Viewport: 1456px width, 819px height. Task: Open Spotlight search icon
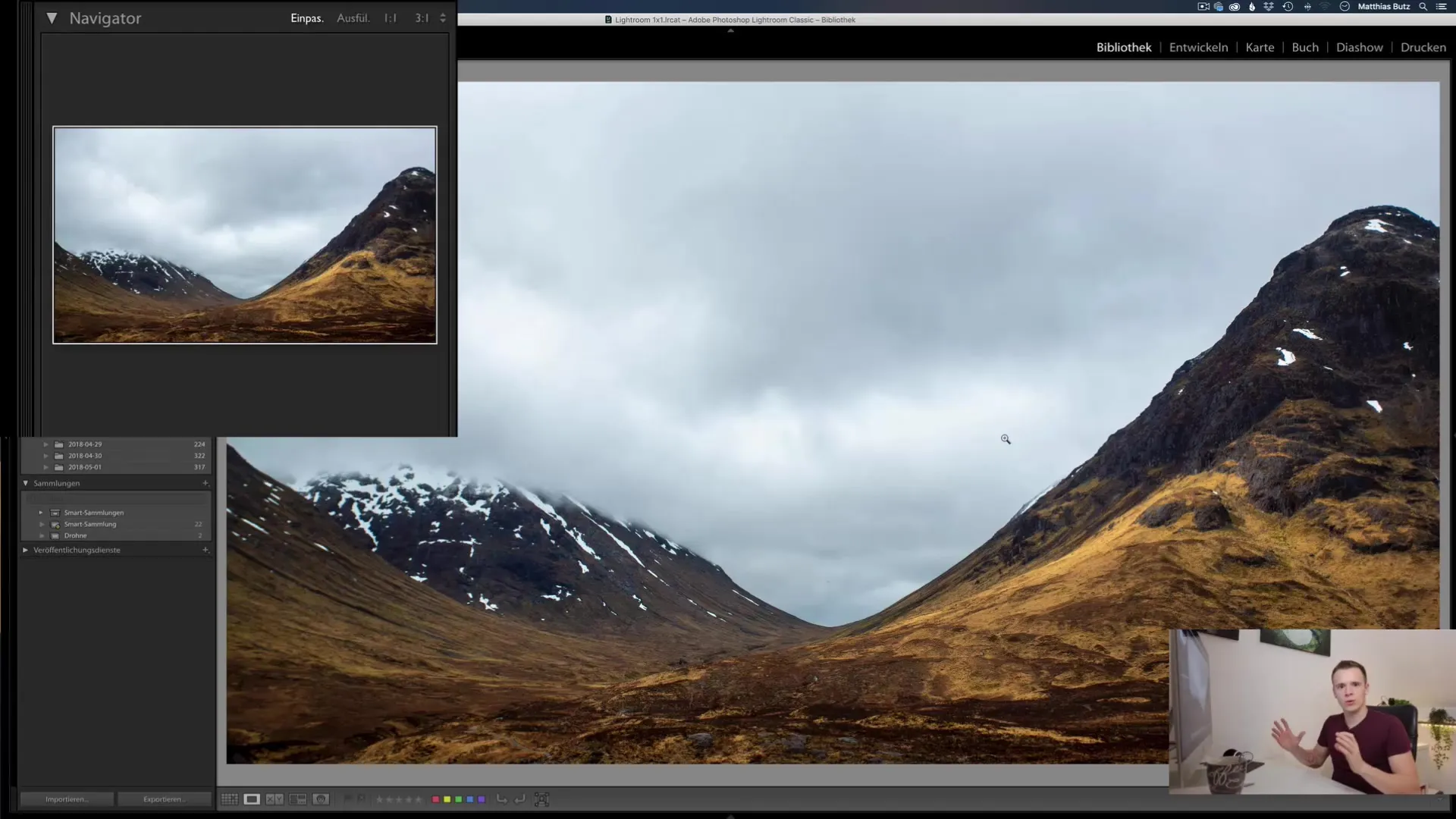(1423, 6)
